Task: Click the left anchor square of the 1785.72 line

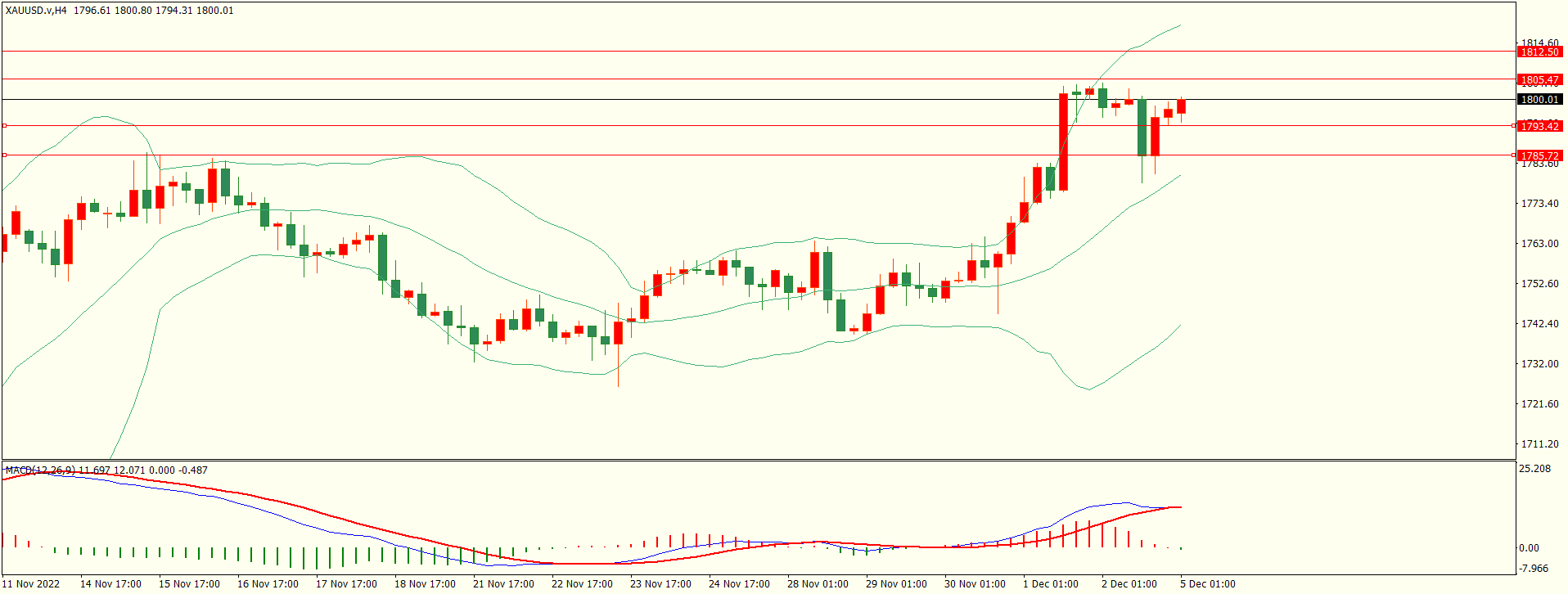Action: (4, 155)
